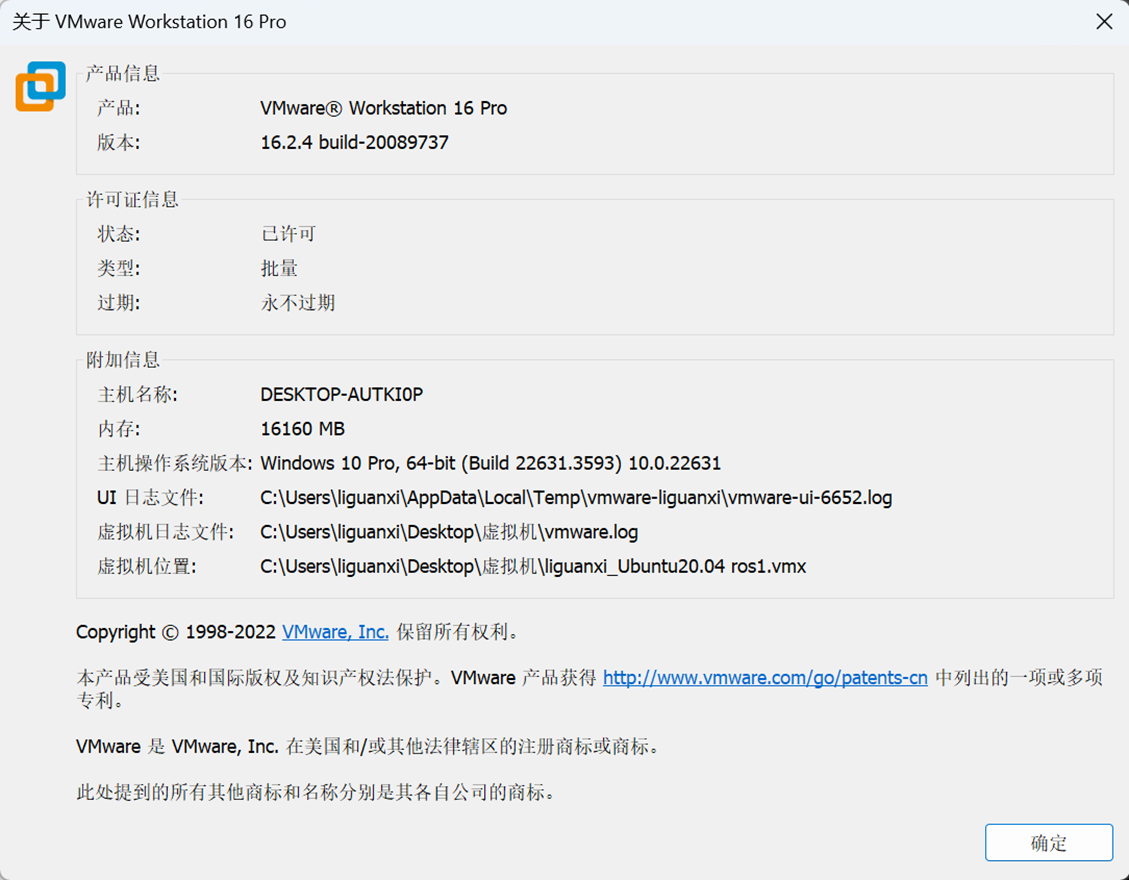Click the 此处提到的所有其他商标 trademark notice line
Viewport: 1129px width, 880px height.
coord(317,792)
